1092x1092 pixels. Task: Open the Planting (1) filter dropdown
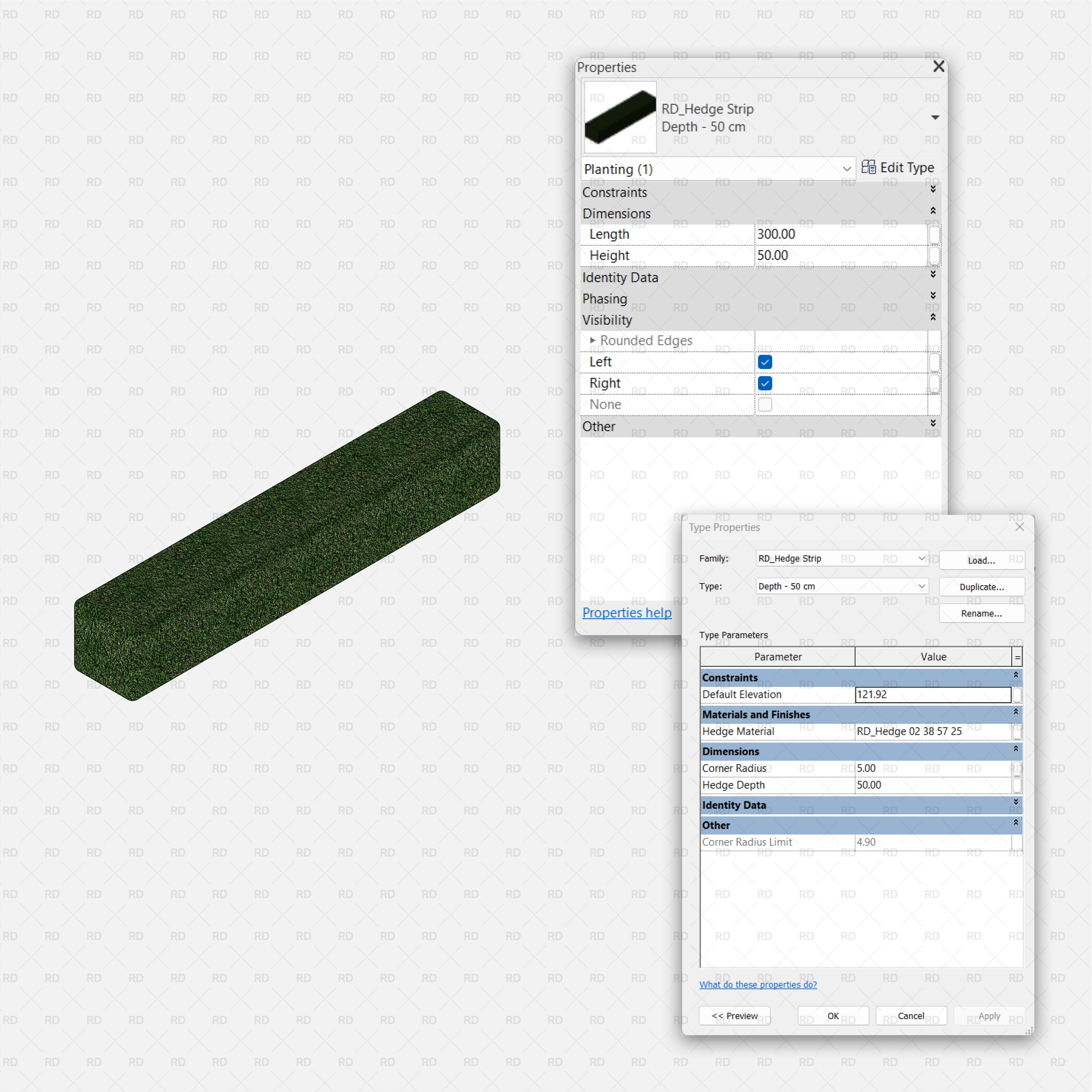(x=846, y=169)
